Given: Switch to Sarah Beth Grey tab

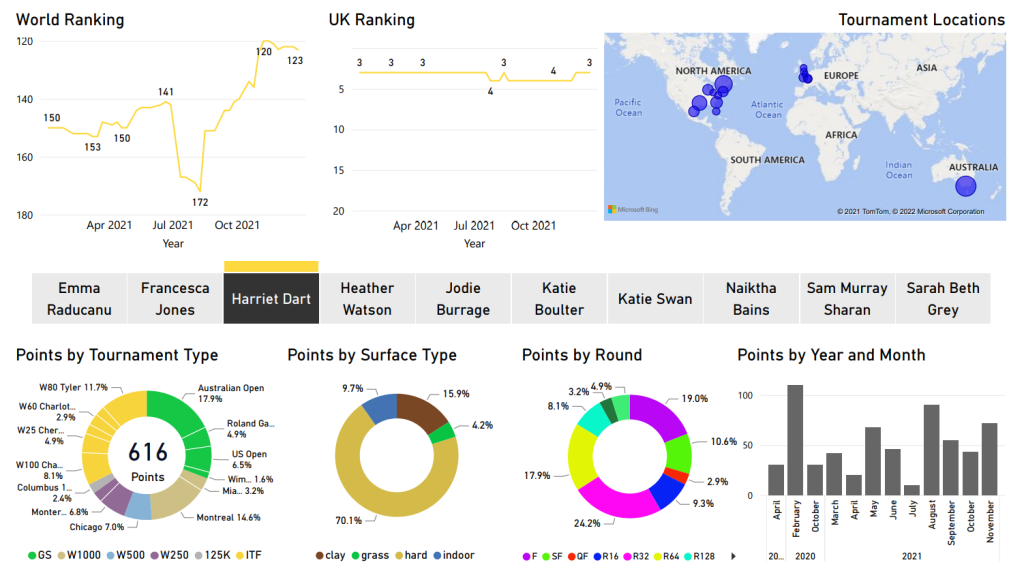Looking at the screenshot, I should pyautogui.click(x=942, y=299).
